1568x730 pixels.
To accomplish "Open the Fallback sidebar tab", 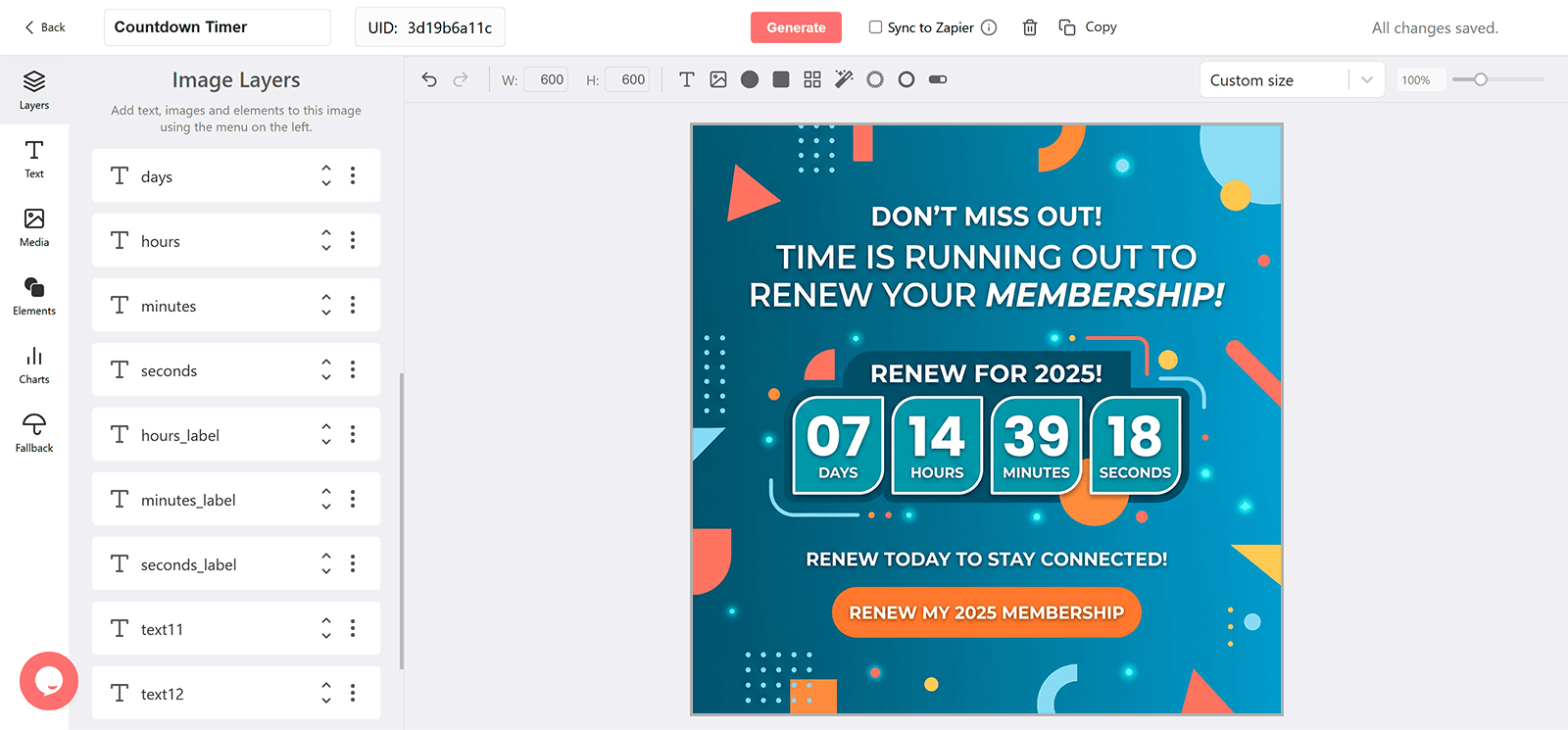I will pyautogui.click(x=34, y=433).
